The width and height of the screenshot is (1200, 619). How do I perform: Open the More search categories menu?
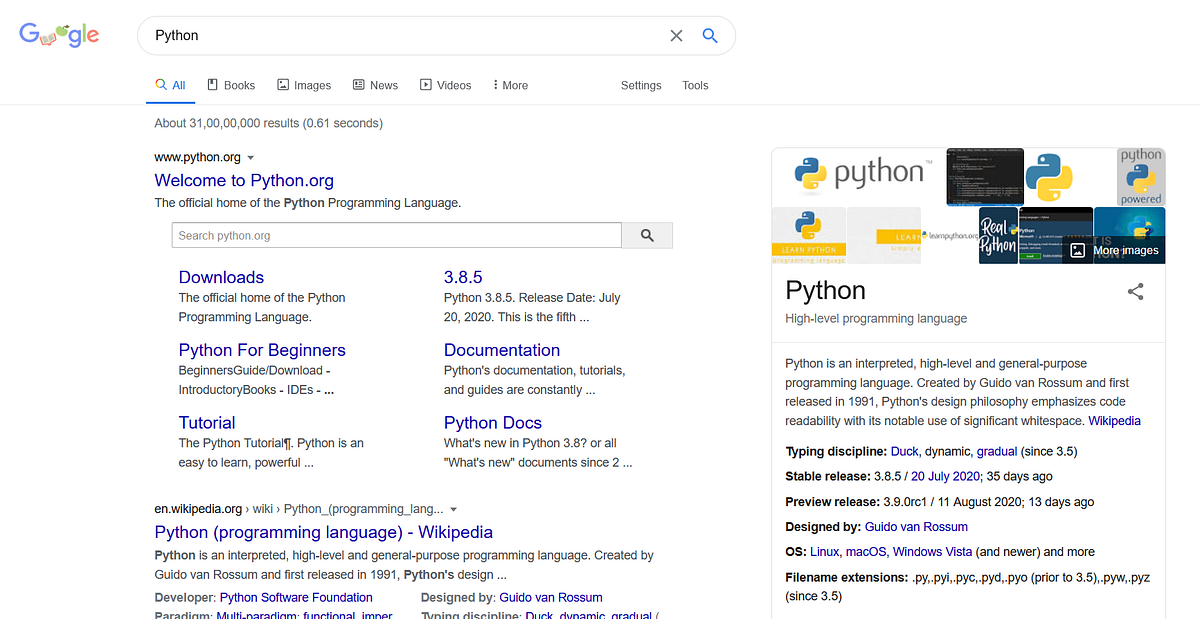[509, 84]
